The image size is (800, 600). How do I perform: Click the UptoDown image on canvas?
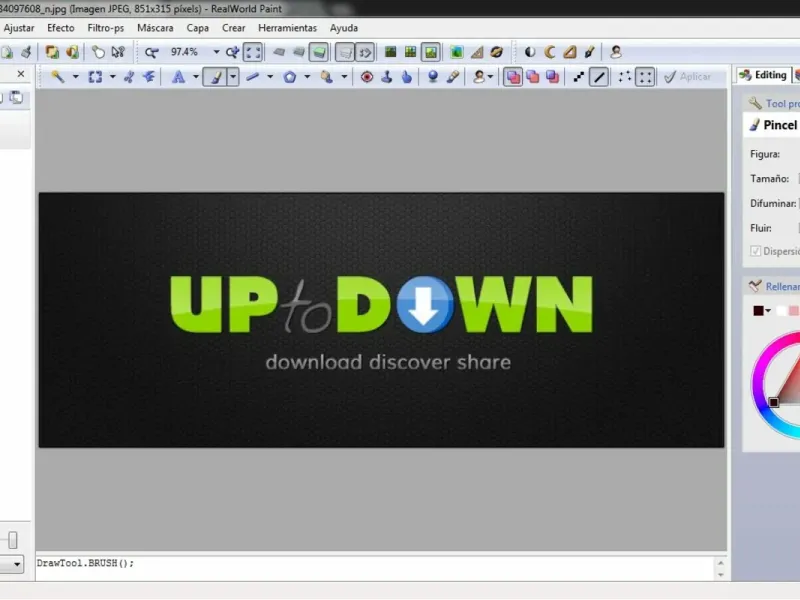381,320
